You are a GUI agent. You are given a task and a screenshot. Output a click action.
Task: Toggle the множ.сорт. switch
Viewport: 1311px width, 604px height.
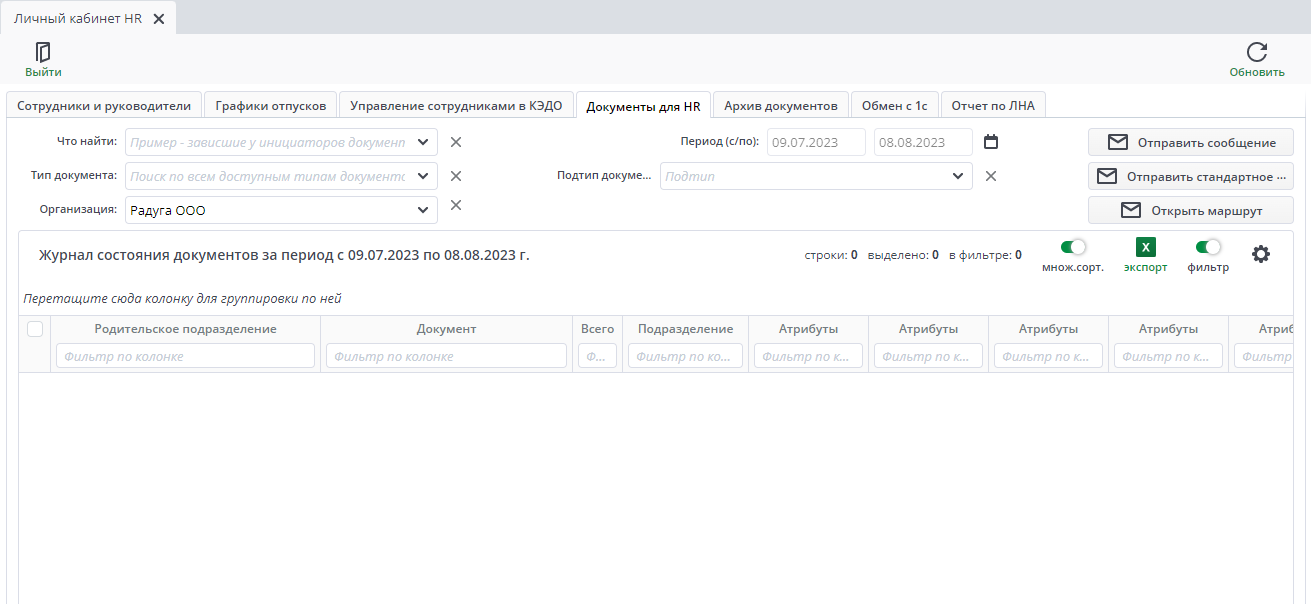click(x=1073, y=247)
